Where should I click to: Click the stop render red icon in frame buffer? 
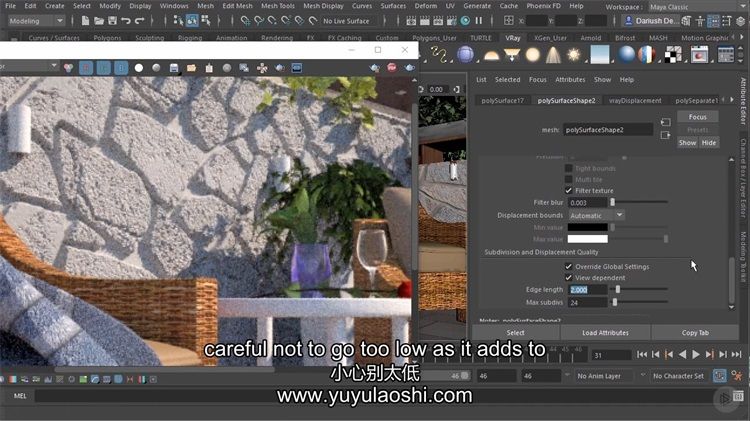pyautogui.click(x=392, y=67)
